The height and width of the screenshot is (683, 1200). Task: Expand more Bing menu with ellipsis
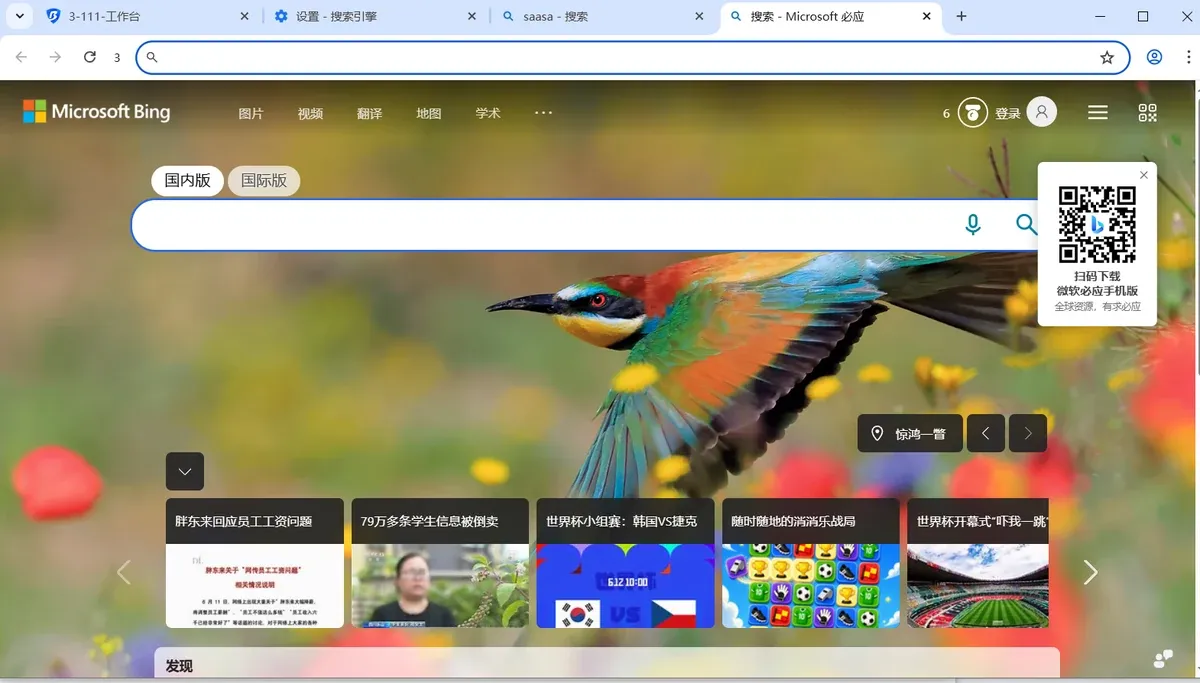pos(544,113)
